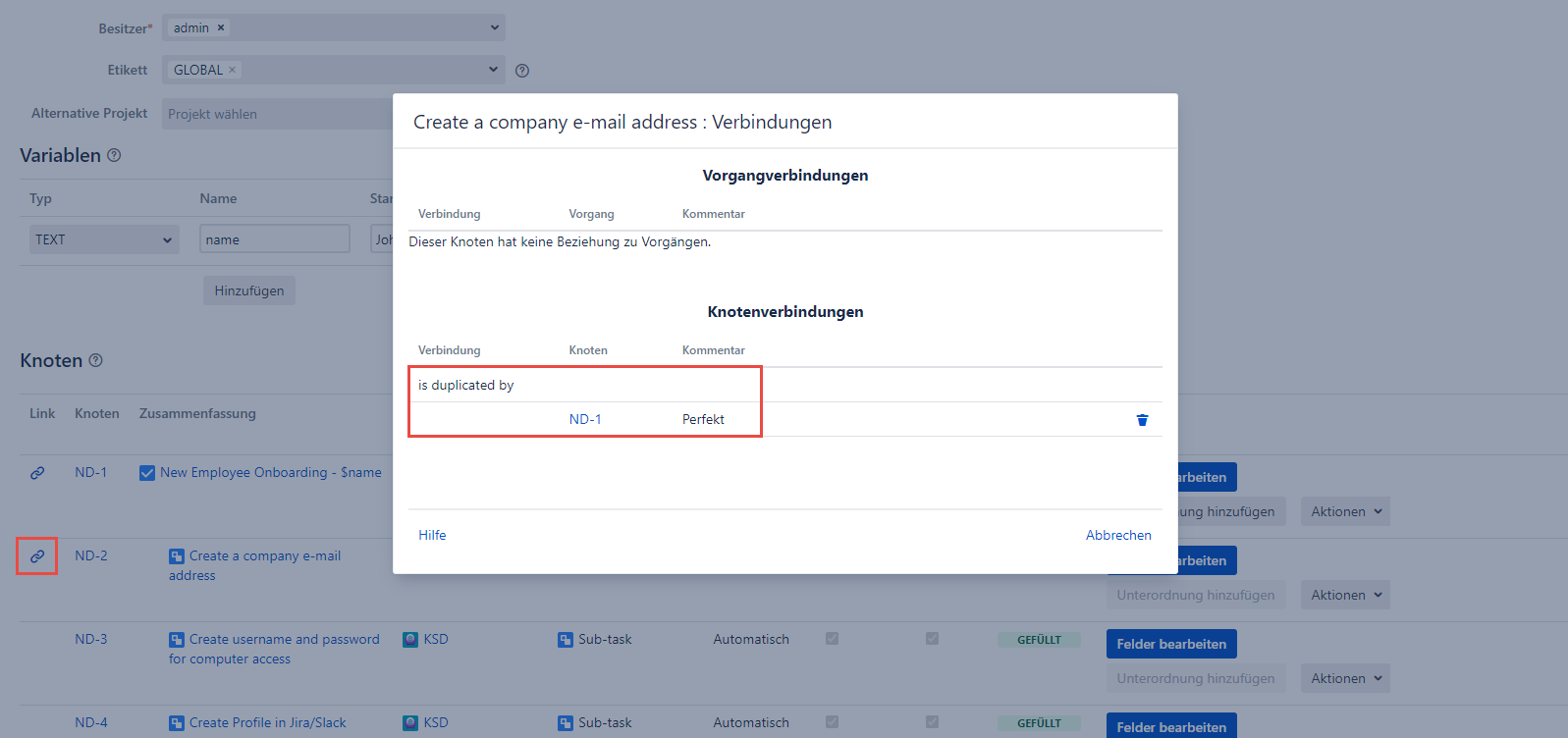Remove the GLOBAL tag from Etikett
This screenshot has height=738, width=1568.
tap(233, 70)
